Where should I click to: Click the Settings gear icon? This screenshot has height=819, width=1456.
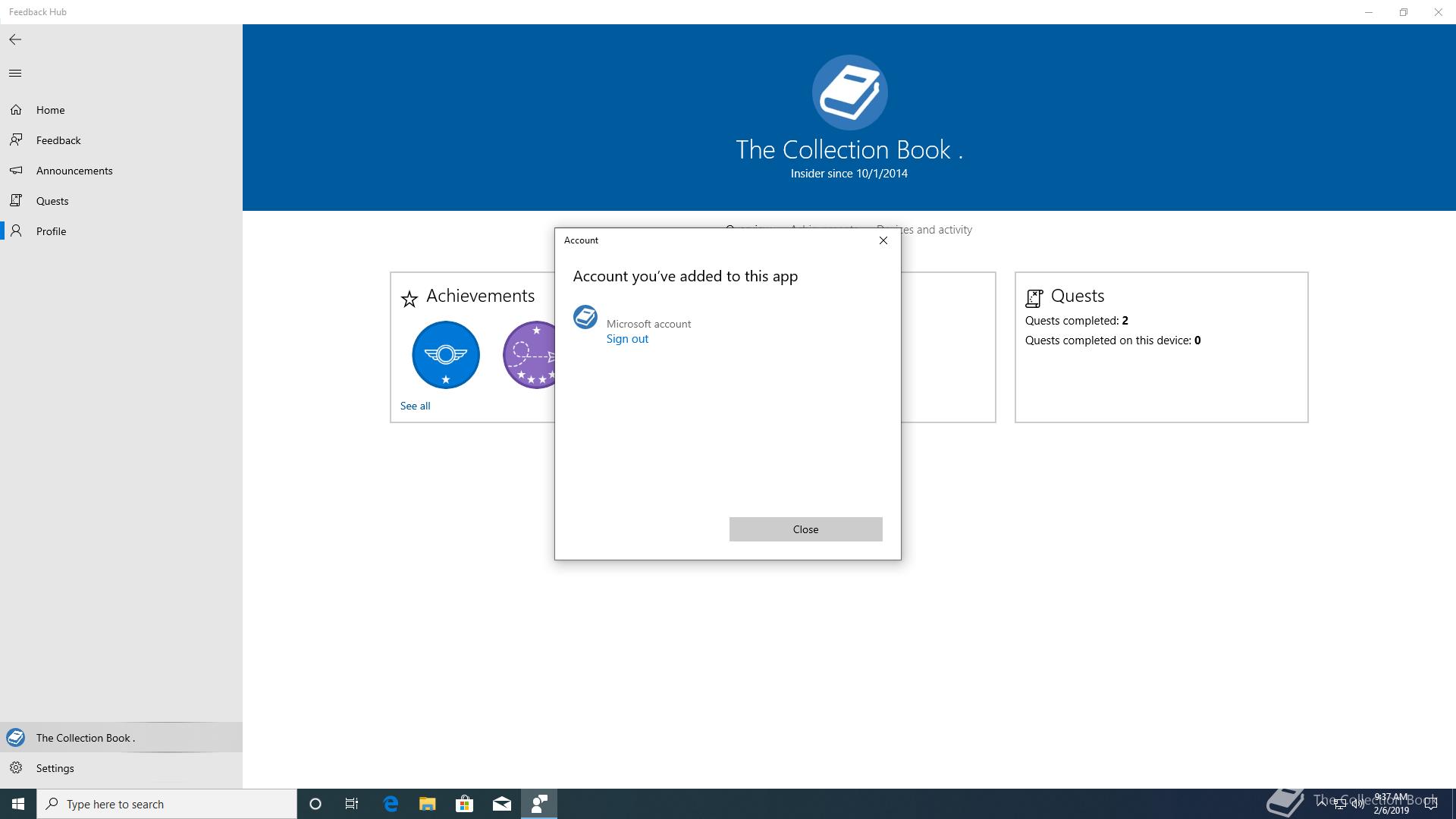(x=16, y=768)
